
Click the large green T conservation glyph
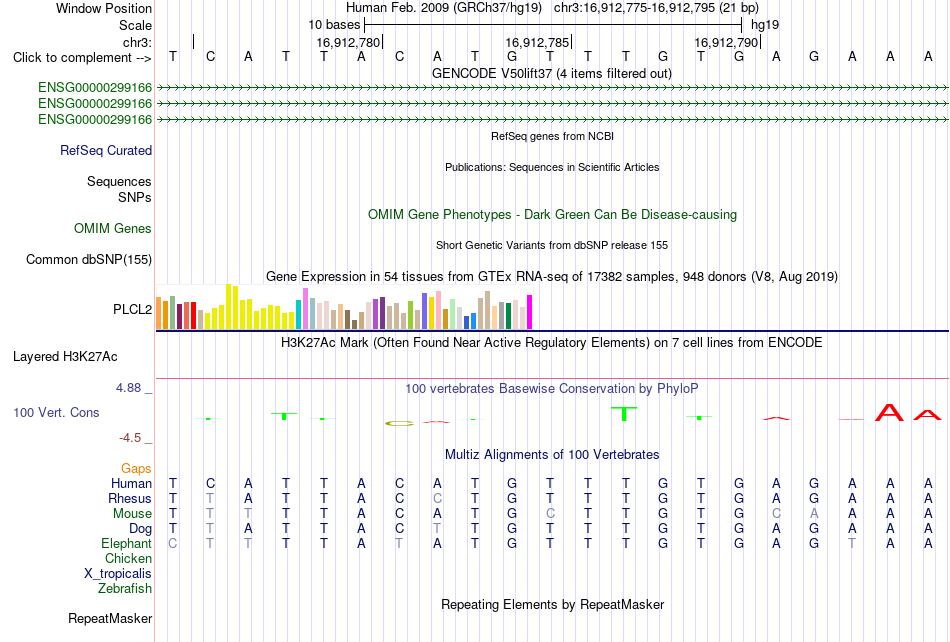click(x=624, y=414)
